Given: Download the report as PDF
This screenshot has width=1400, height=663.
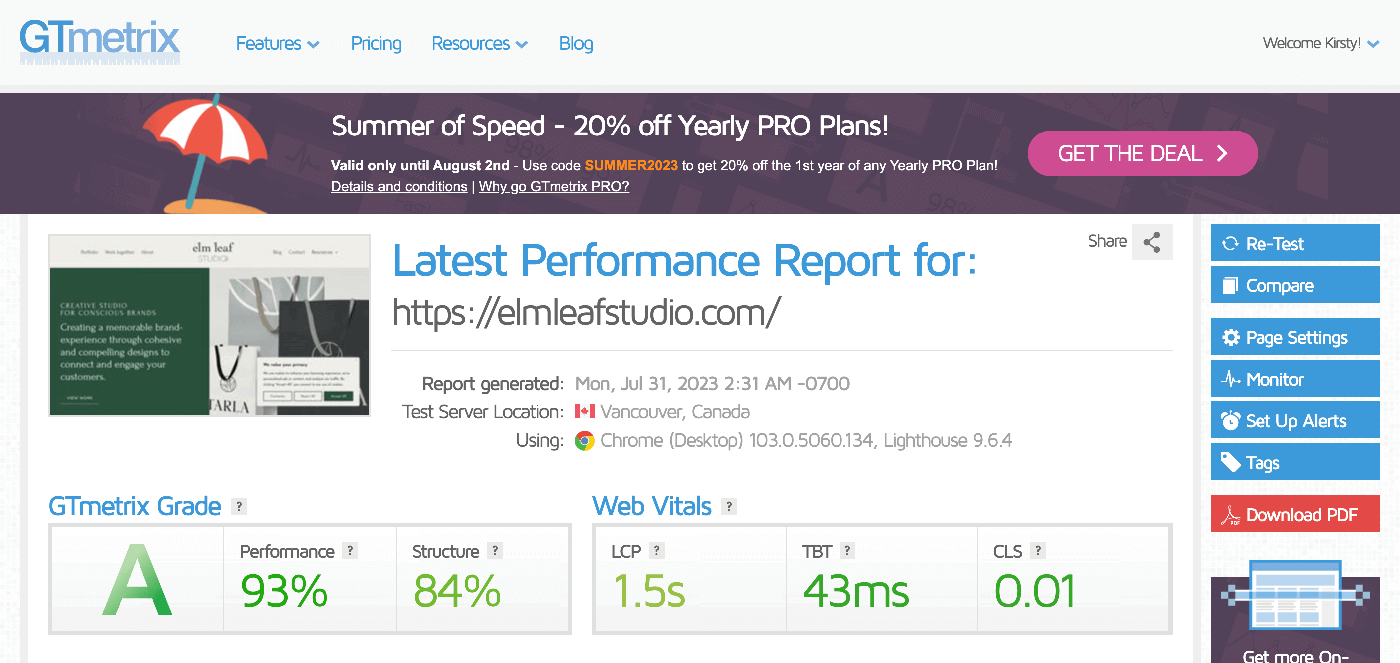Looking at the screenshot, I should point(1295,515).
